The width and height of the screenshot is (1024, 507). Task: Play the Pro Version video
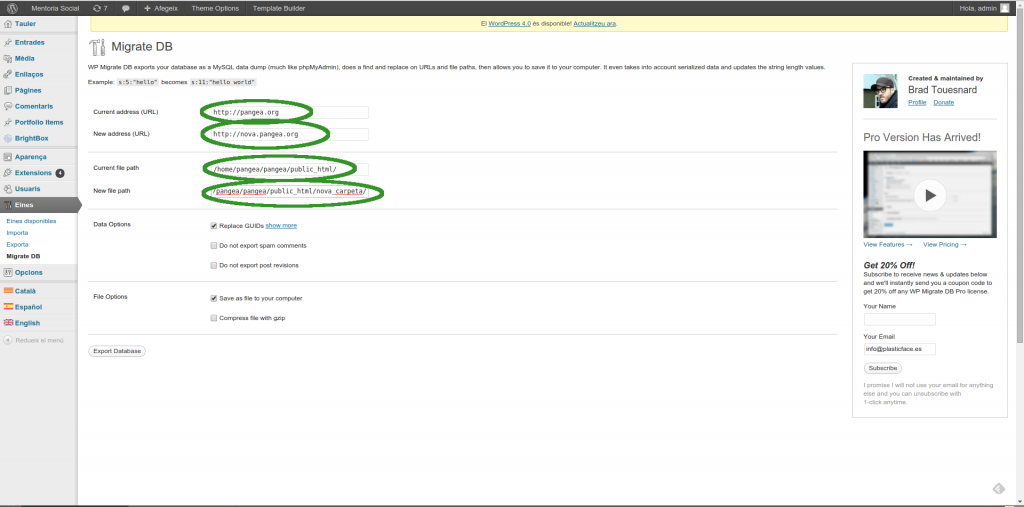pos(930,195)
